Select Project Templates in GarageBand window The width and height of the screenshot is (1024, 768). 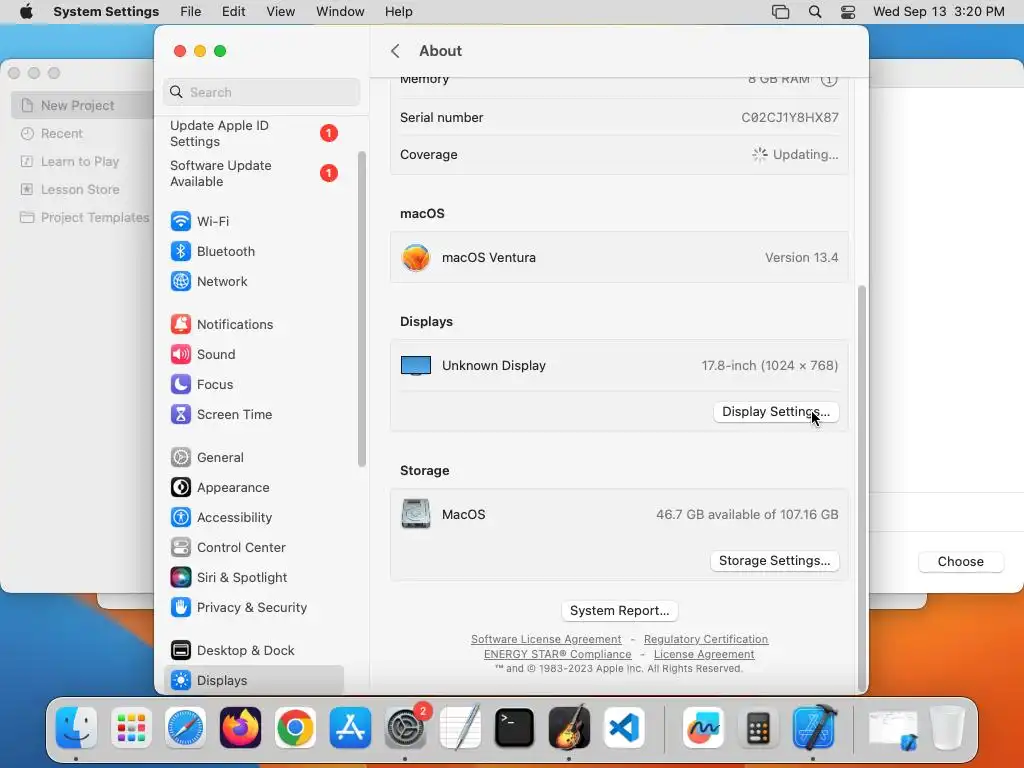click(84, 217)
